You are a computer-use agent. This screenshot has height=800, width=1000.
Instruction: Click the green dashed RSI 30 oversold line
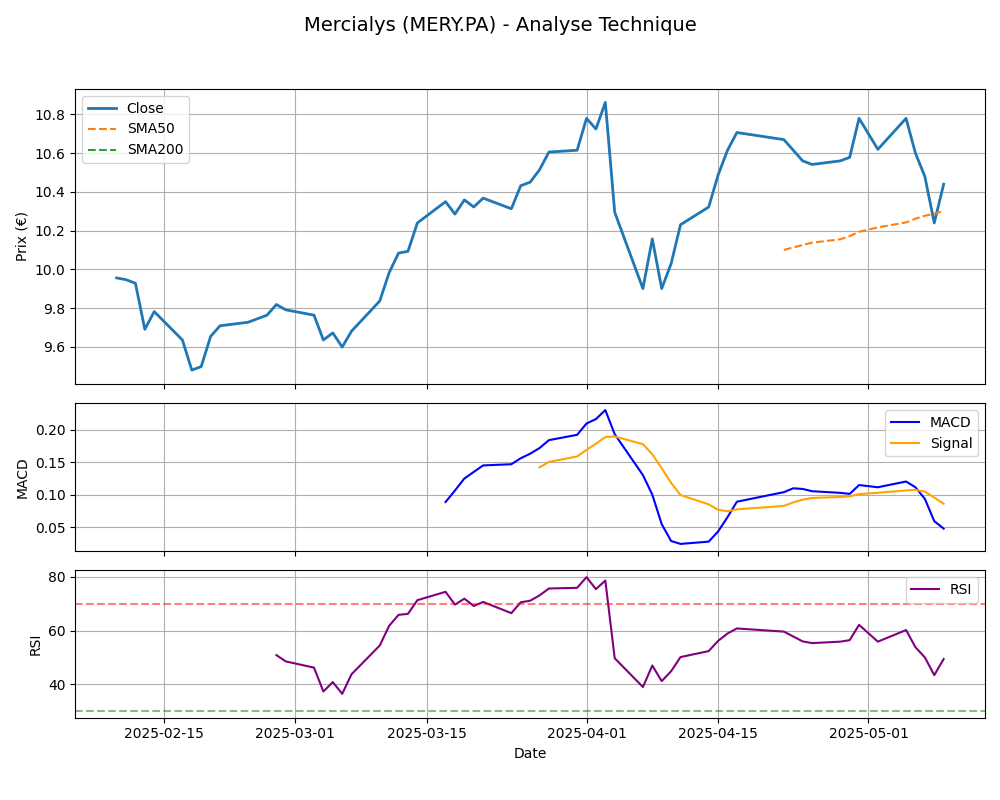point(530,711)
